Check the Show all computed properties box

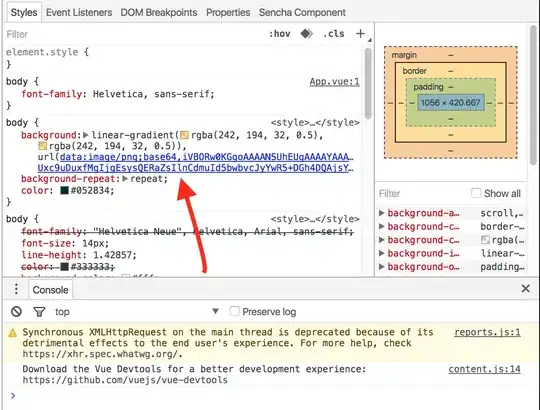pos(476,193)
